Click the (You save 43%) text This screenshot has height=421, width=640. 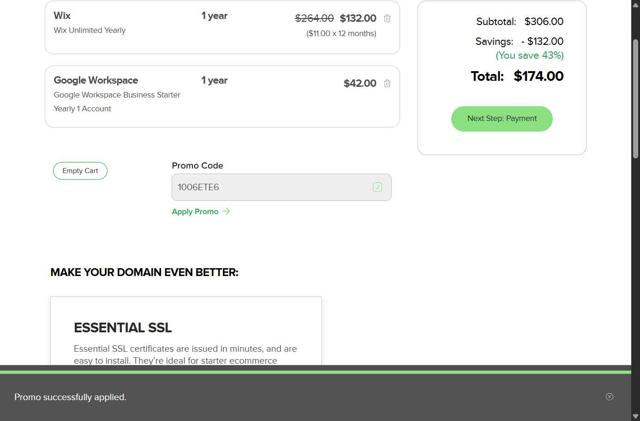point(529,55)
